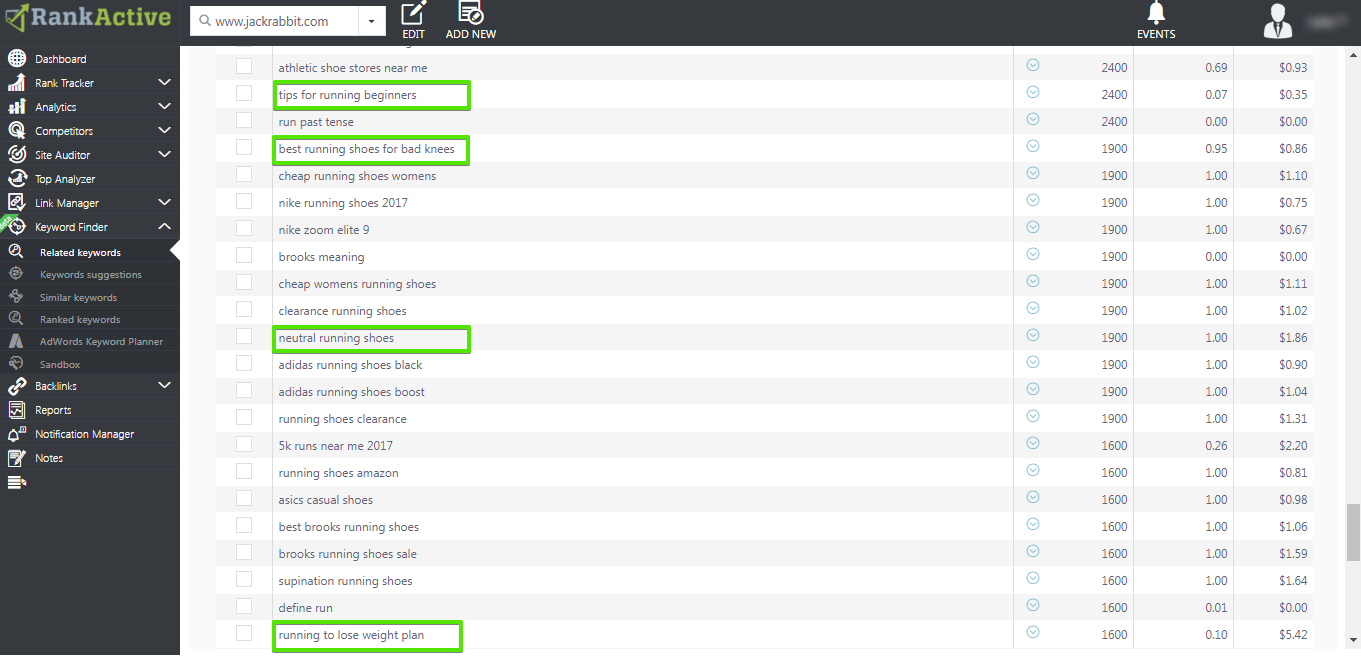This screenshot has width=1361, height=657.
Task: Click the Edit pencil icon
Action: (x=414, y=13)
